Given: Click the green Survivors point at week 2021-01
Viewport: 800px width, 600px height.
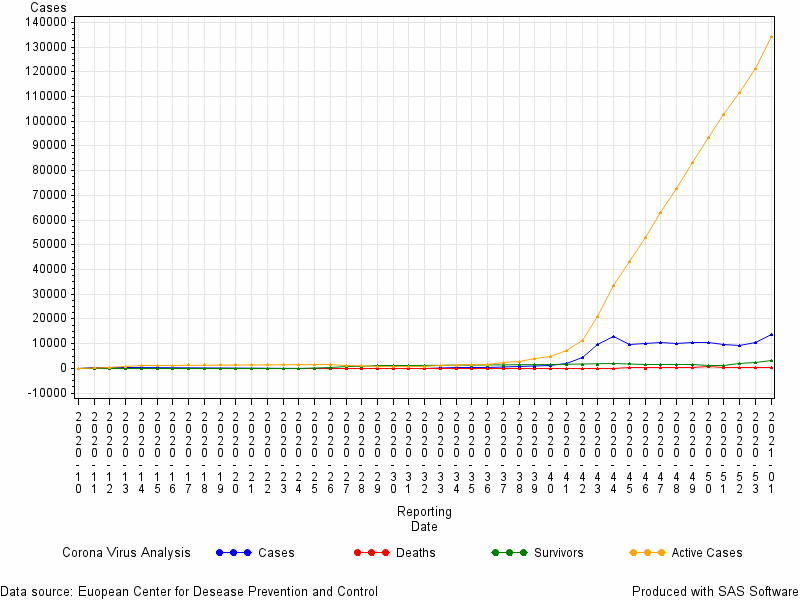Looking at the screenshot, I should 771,361.
